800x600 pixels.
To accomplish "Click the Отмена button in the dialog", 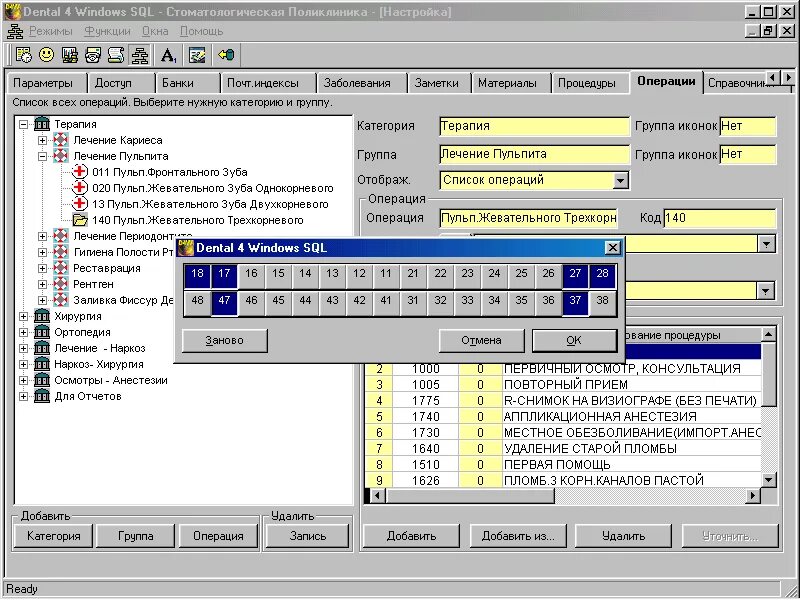I will pyautogui.click(x=481, y=340).
